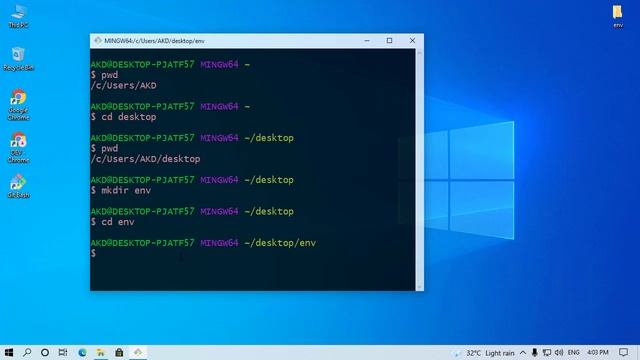
Task: Minimize the MINGW64 terminal window
Action: pyautogui.click(x=367, y=40)
